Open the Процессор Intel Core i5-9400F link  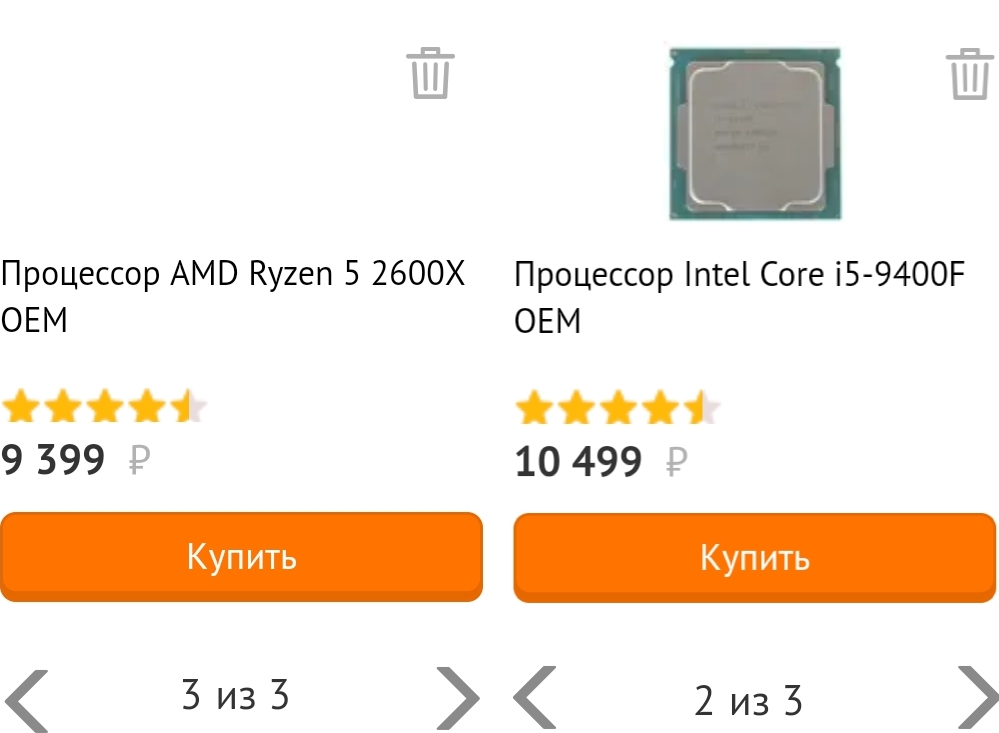click(739, 297)
